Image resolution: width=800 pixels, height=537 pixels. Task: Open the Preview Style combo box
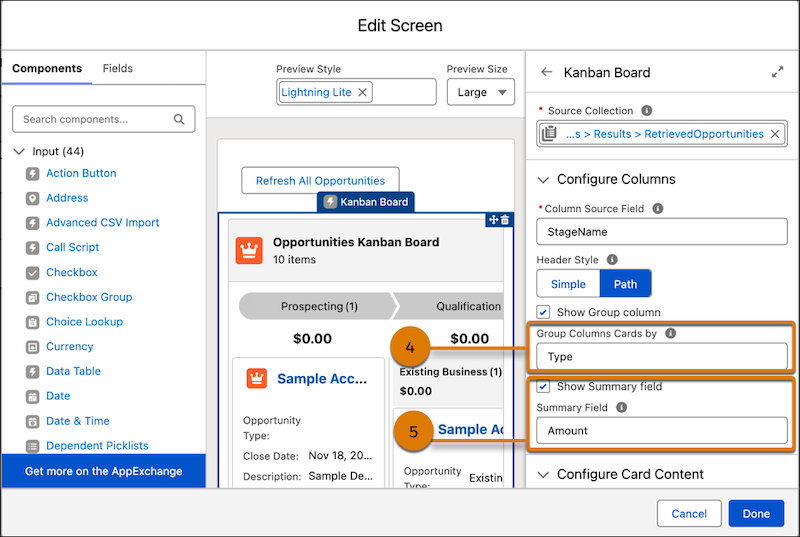pyautogui.click(x=356, y=92)
